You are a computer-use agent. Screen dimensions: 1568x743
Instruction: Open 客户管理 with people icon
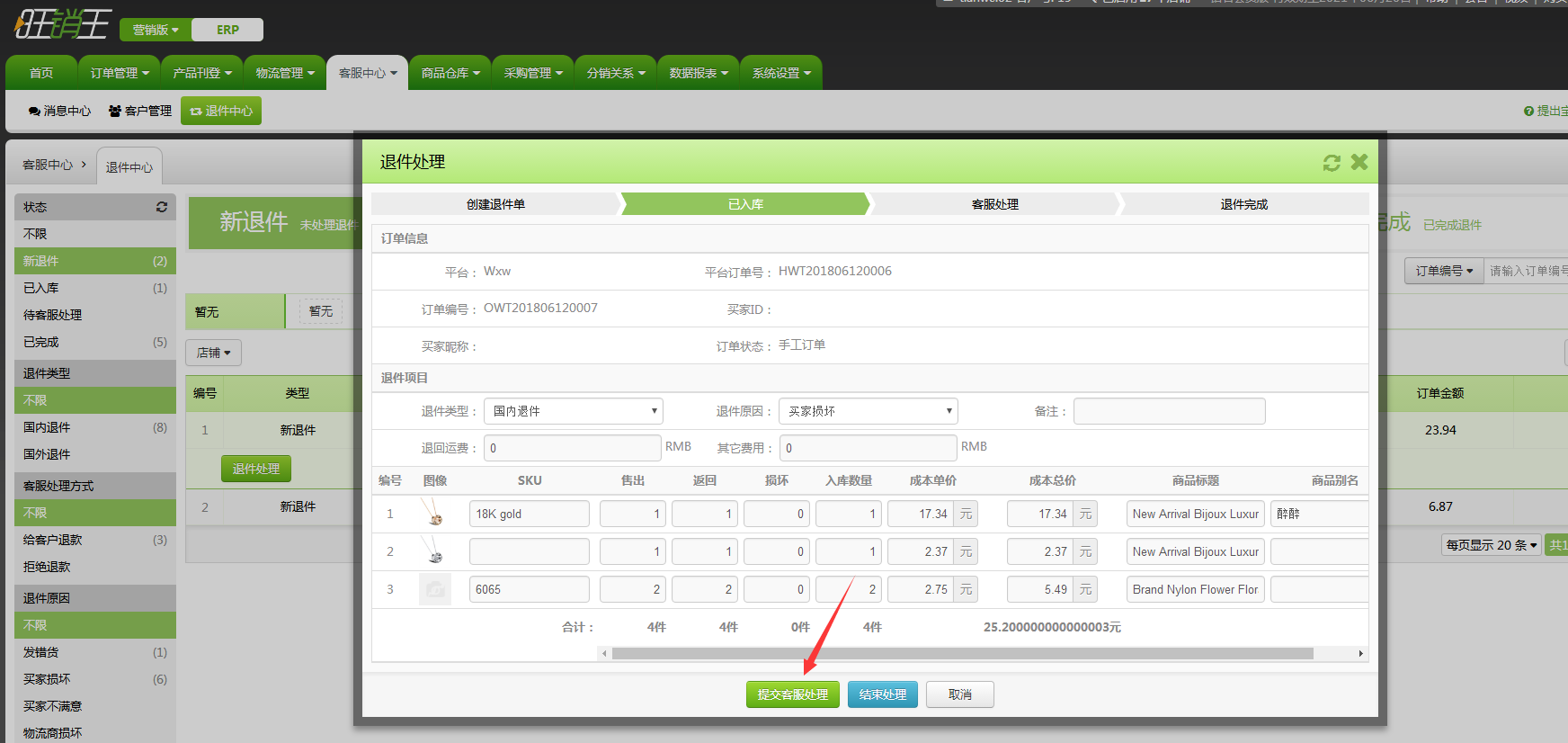pos(139,111)
